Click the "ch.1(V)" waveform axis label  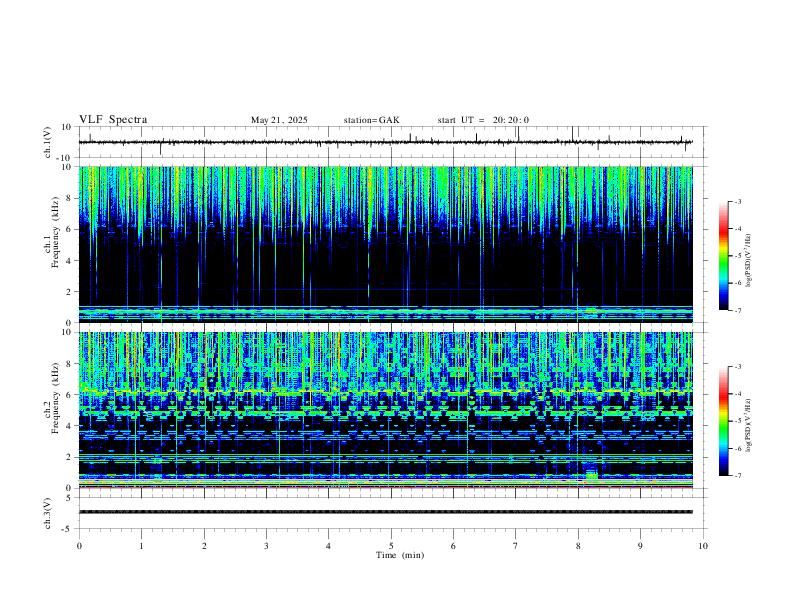pyautogui.click(x=48, y=142)
